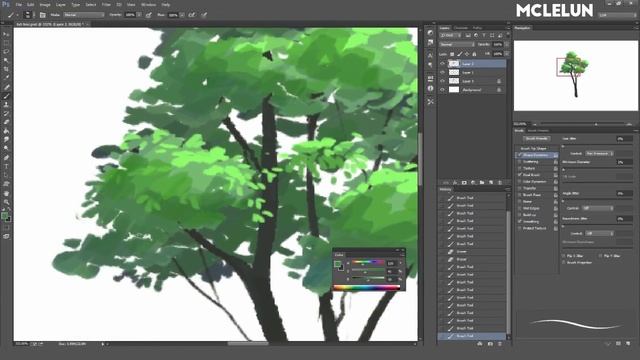The image size is (640, 360).
Task: Open the Brush Presets tab
Action: 538,131
